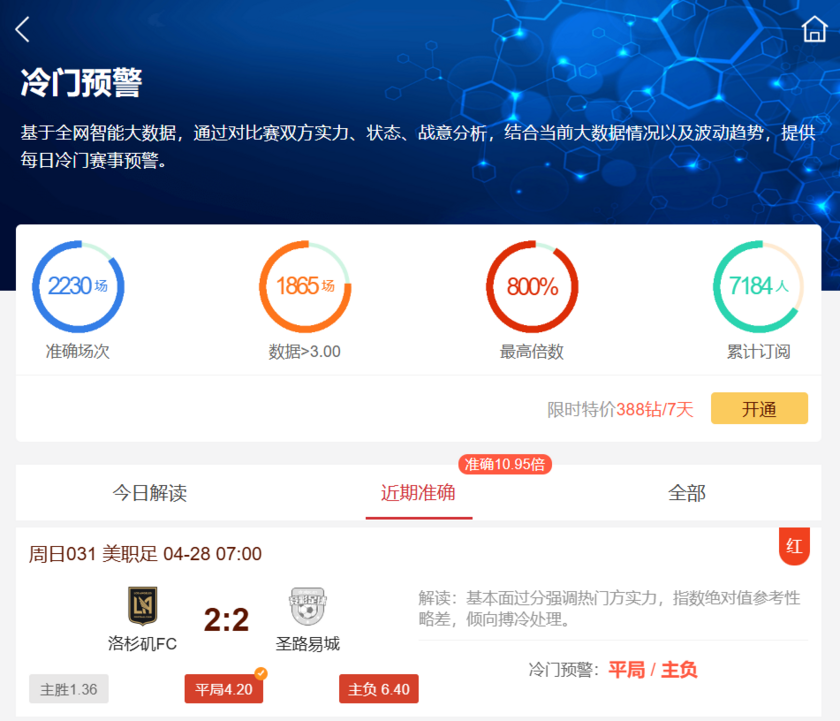This screenshot has width=840, height=721.
Task: Click the 准确场次 label
Action: (78, 351)
